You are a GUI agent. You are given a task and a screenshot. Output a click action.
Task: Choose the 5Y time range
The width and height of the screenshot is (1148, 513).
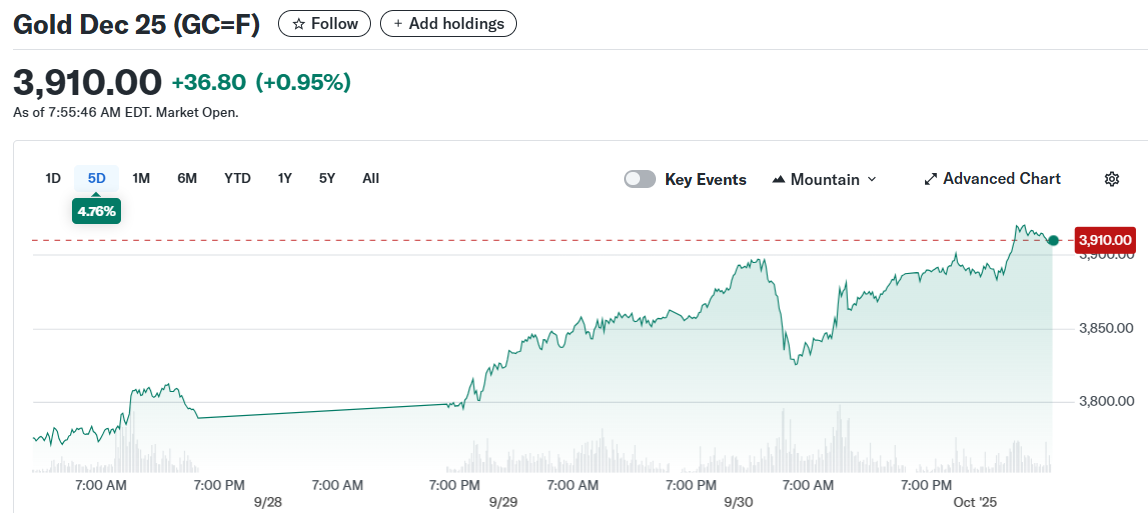[327, 178]
